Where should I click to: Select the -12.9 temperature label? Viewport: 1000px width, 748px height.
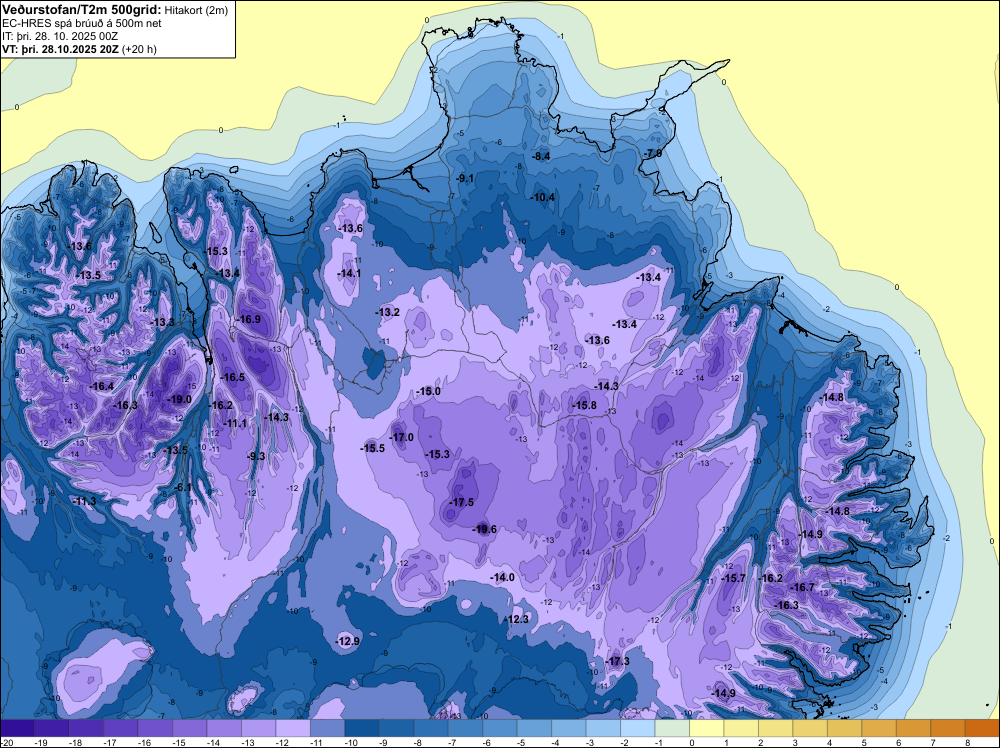tap(348, 641)
